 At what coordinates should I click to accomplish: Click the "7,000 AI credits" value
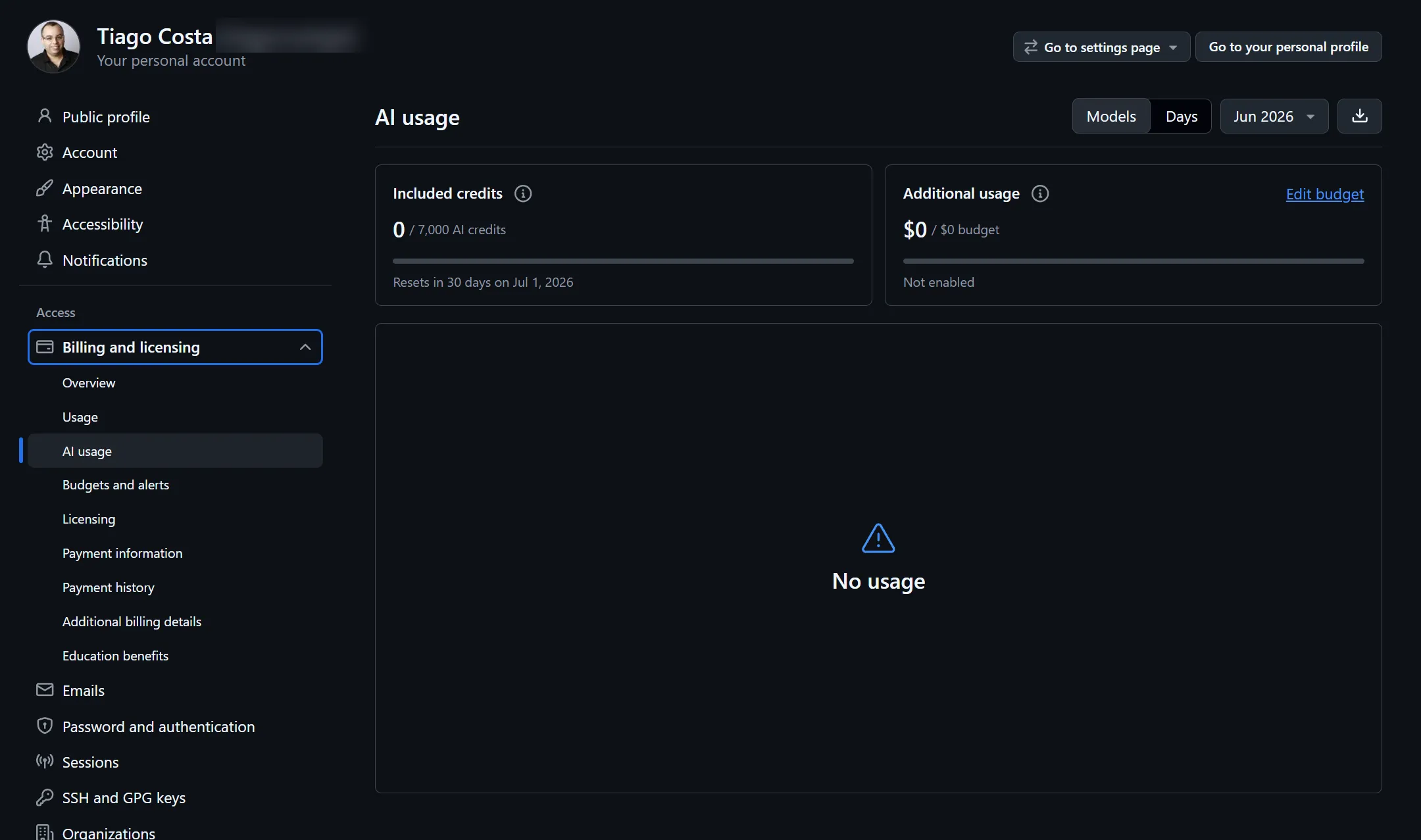[x=462, y=230]
